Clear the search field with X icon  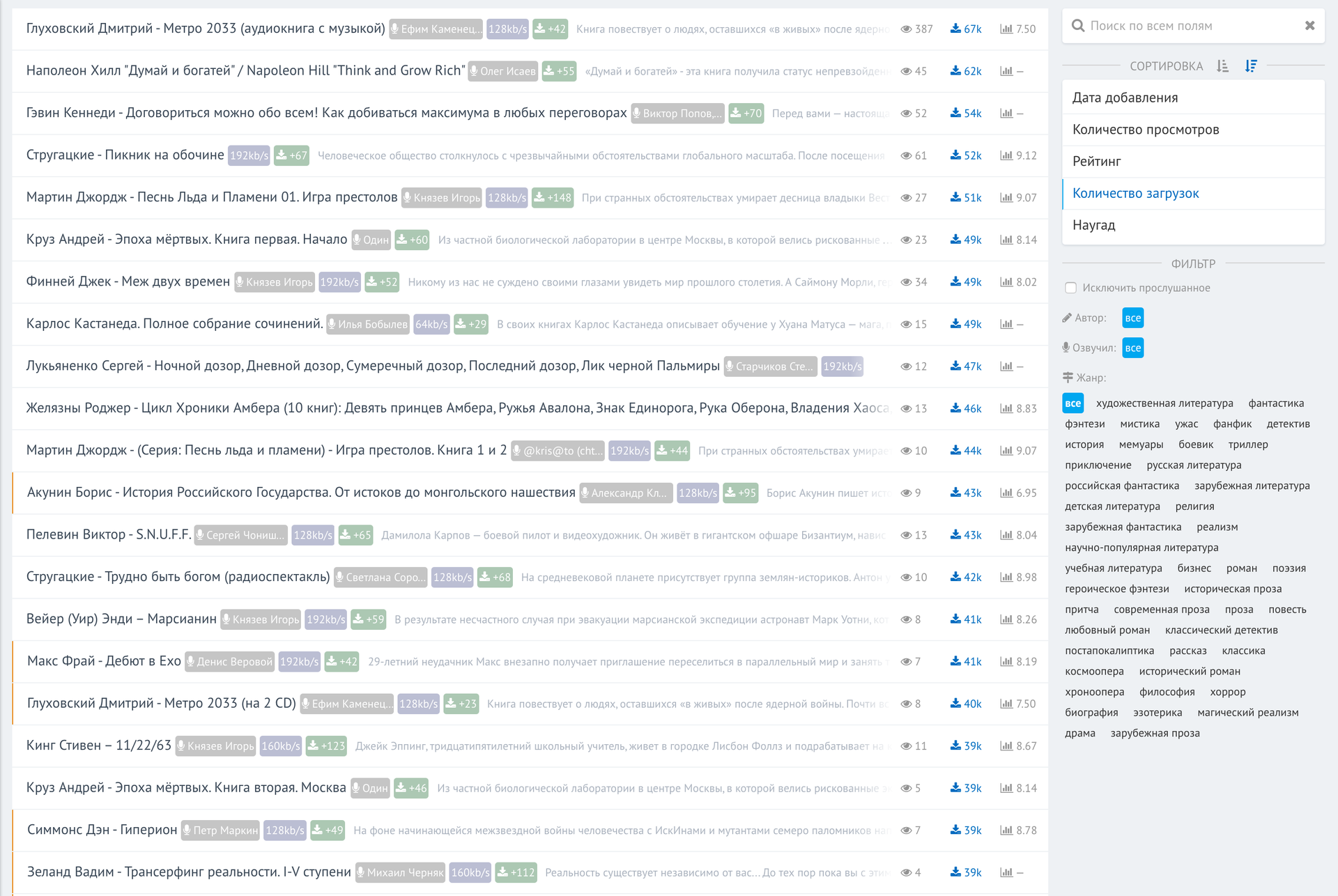pos(1309,26)
